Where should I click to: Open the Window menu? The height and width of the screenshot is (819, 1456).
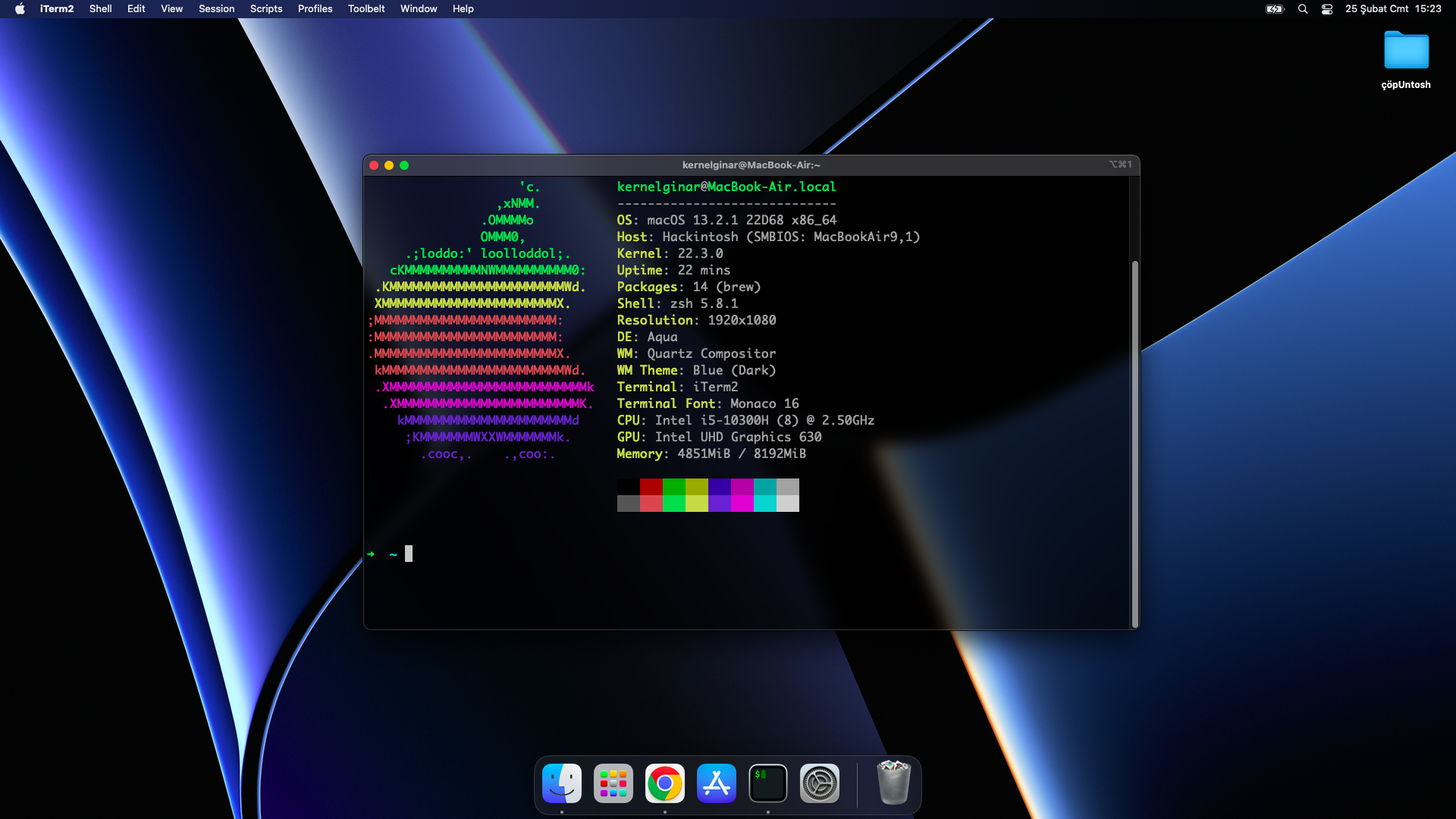(x=419, y=9)
